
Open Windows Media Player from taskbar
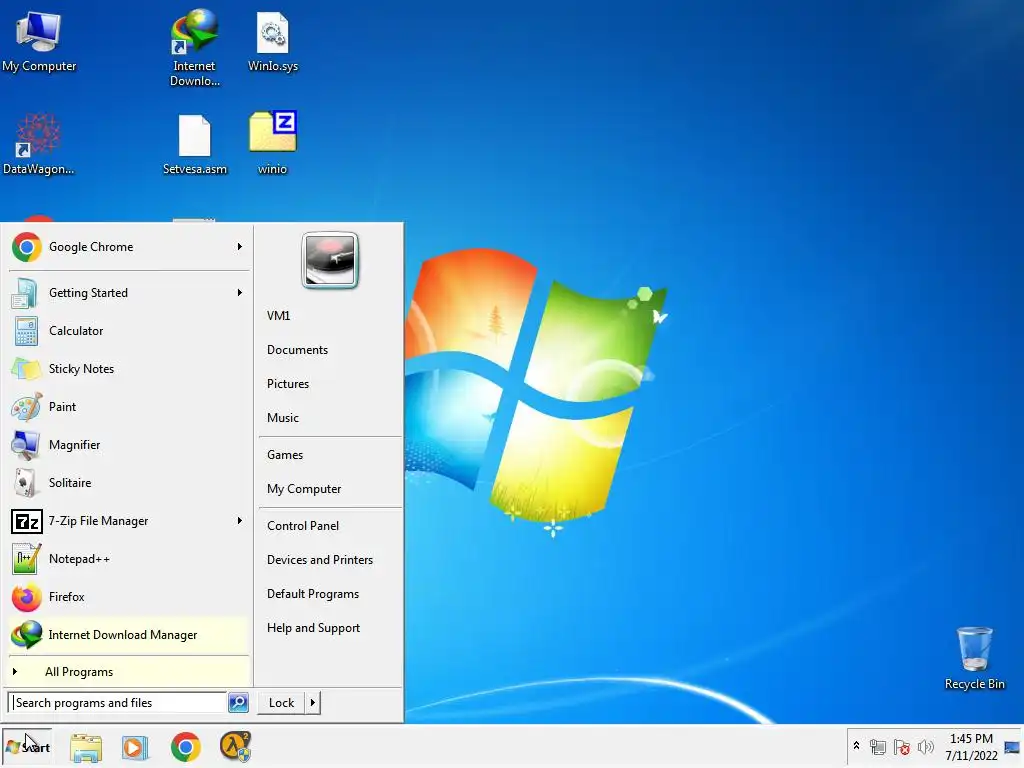(135, 746)
